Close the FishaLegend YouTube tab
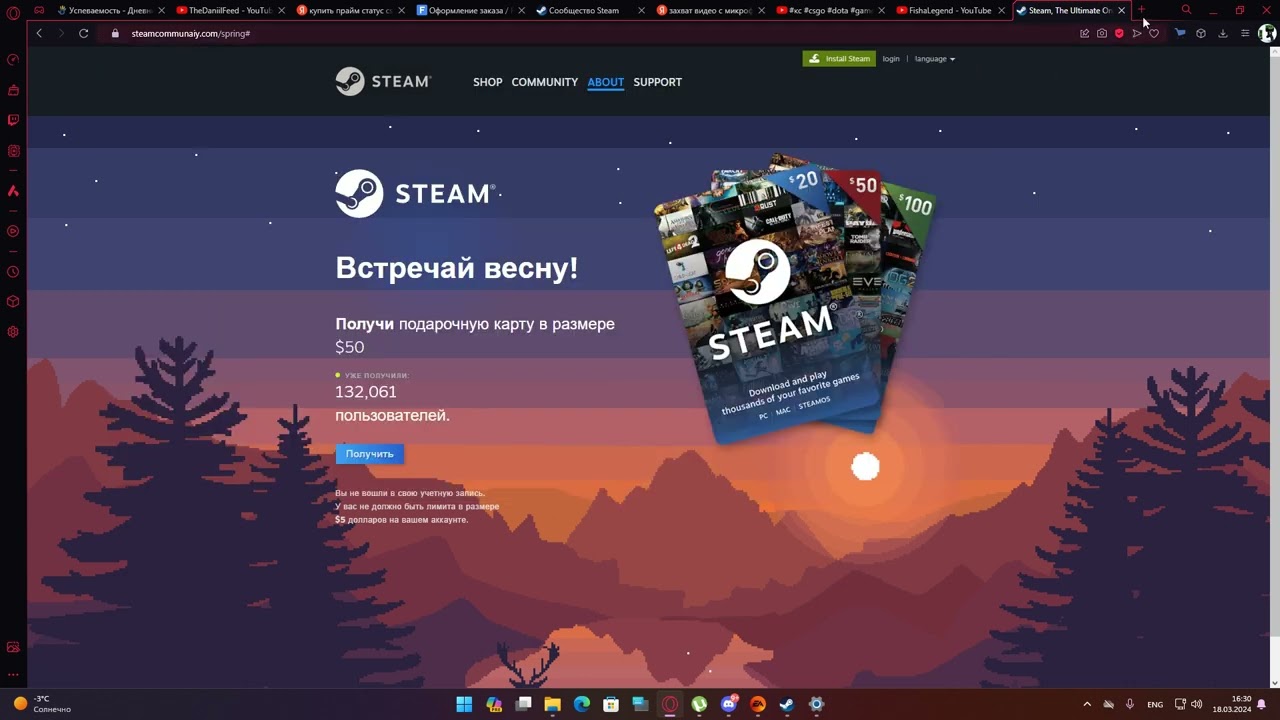 coord(1001,10)
